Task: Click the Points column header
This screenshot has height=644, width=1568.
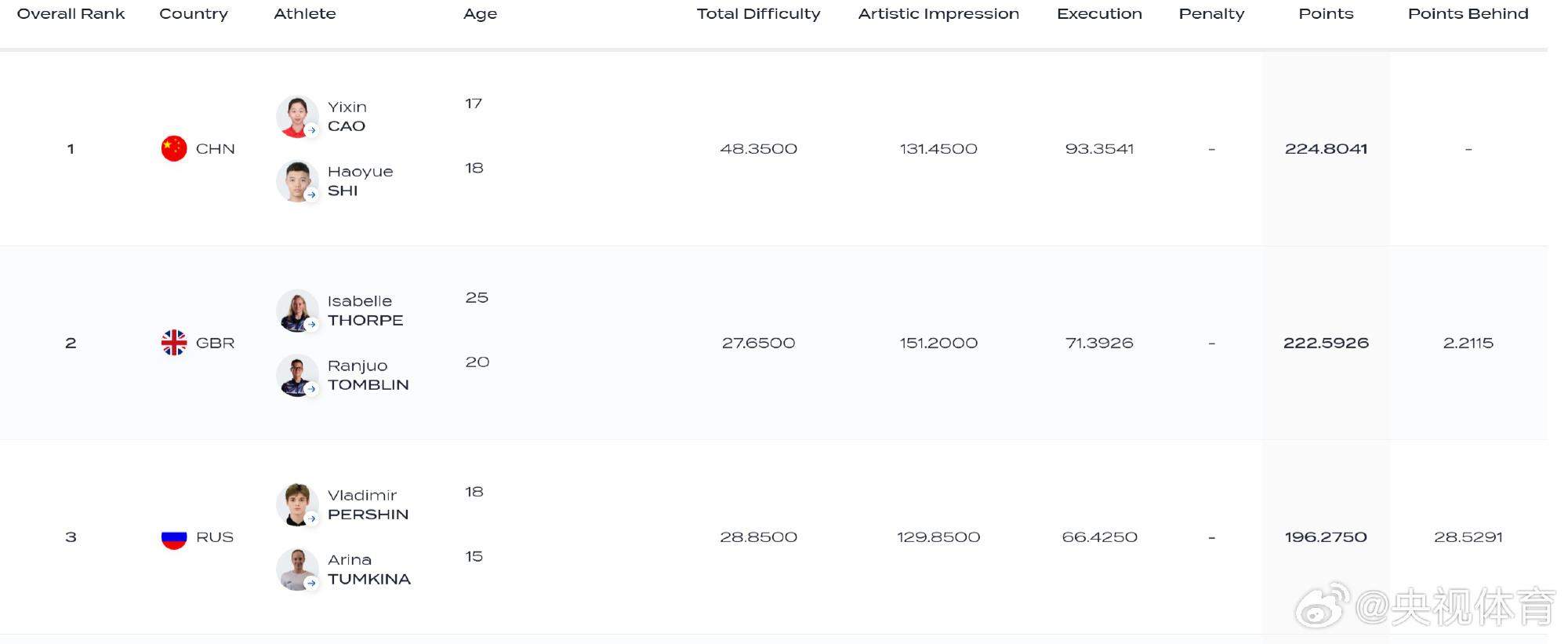Action: [x=1326, y=14]
